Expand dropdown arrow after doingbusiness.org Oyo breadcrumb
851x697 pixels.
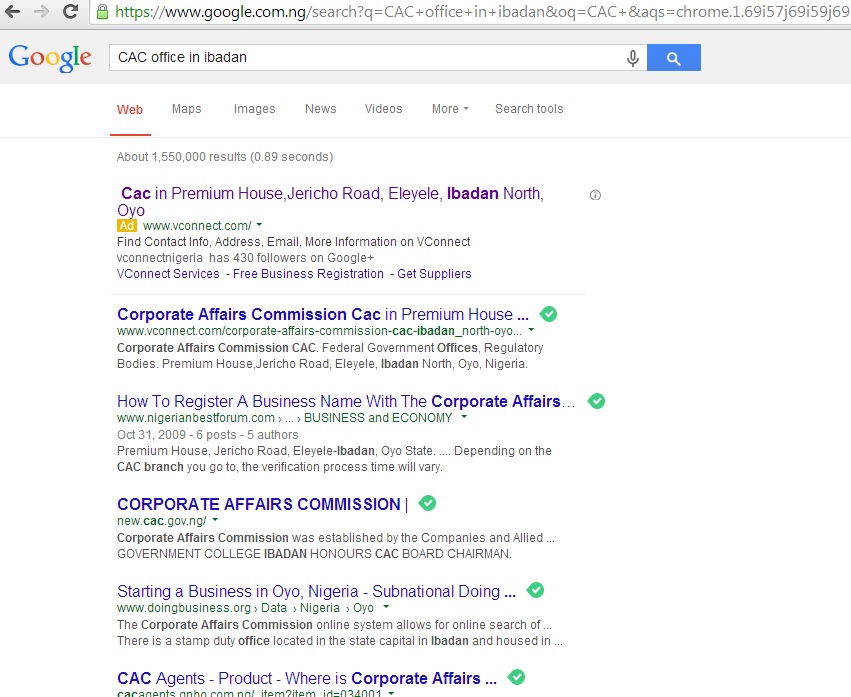(x=386, y=606)
